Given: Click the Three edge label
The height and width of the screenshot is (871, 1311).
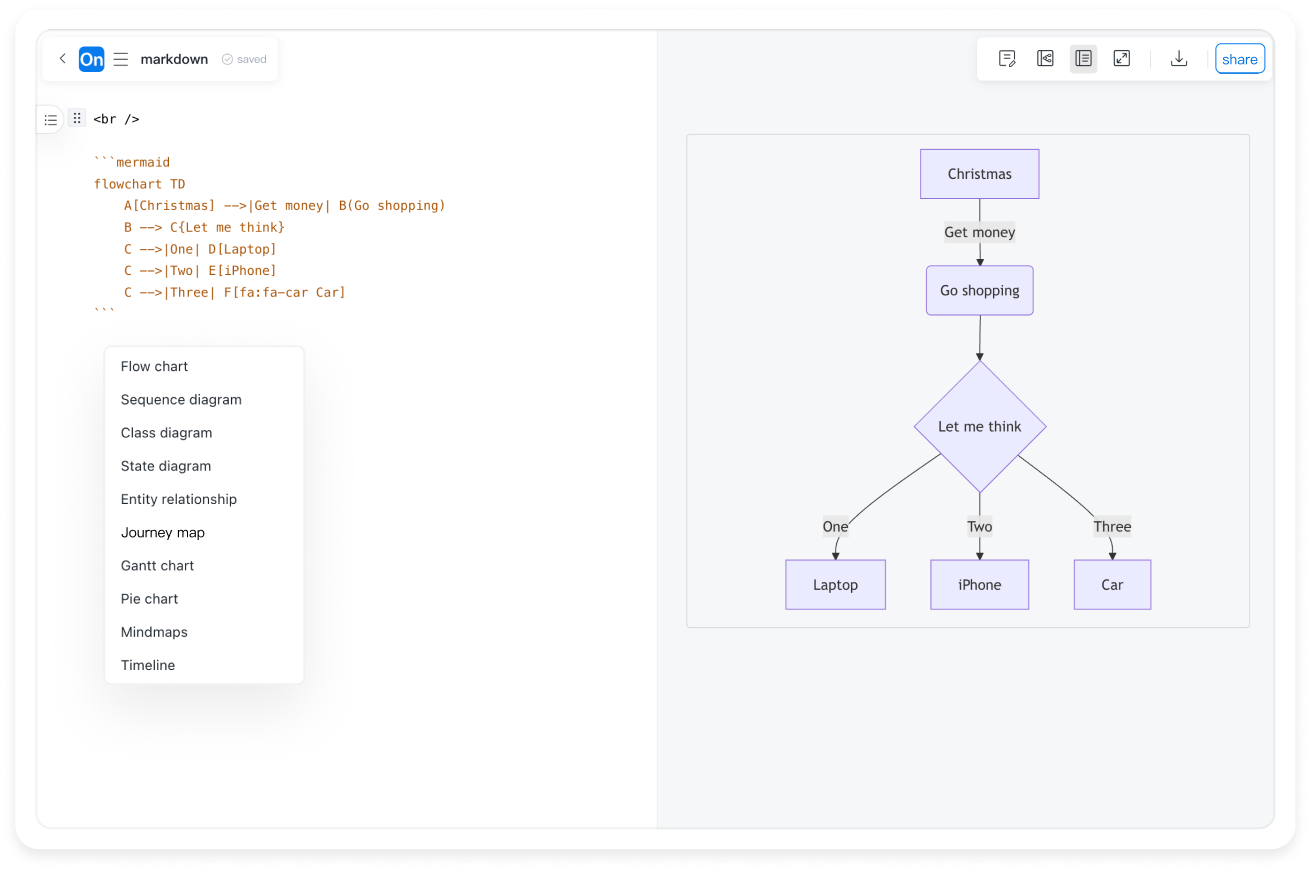Looking at the screenshot, I should (1112, 527).
